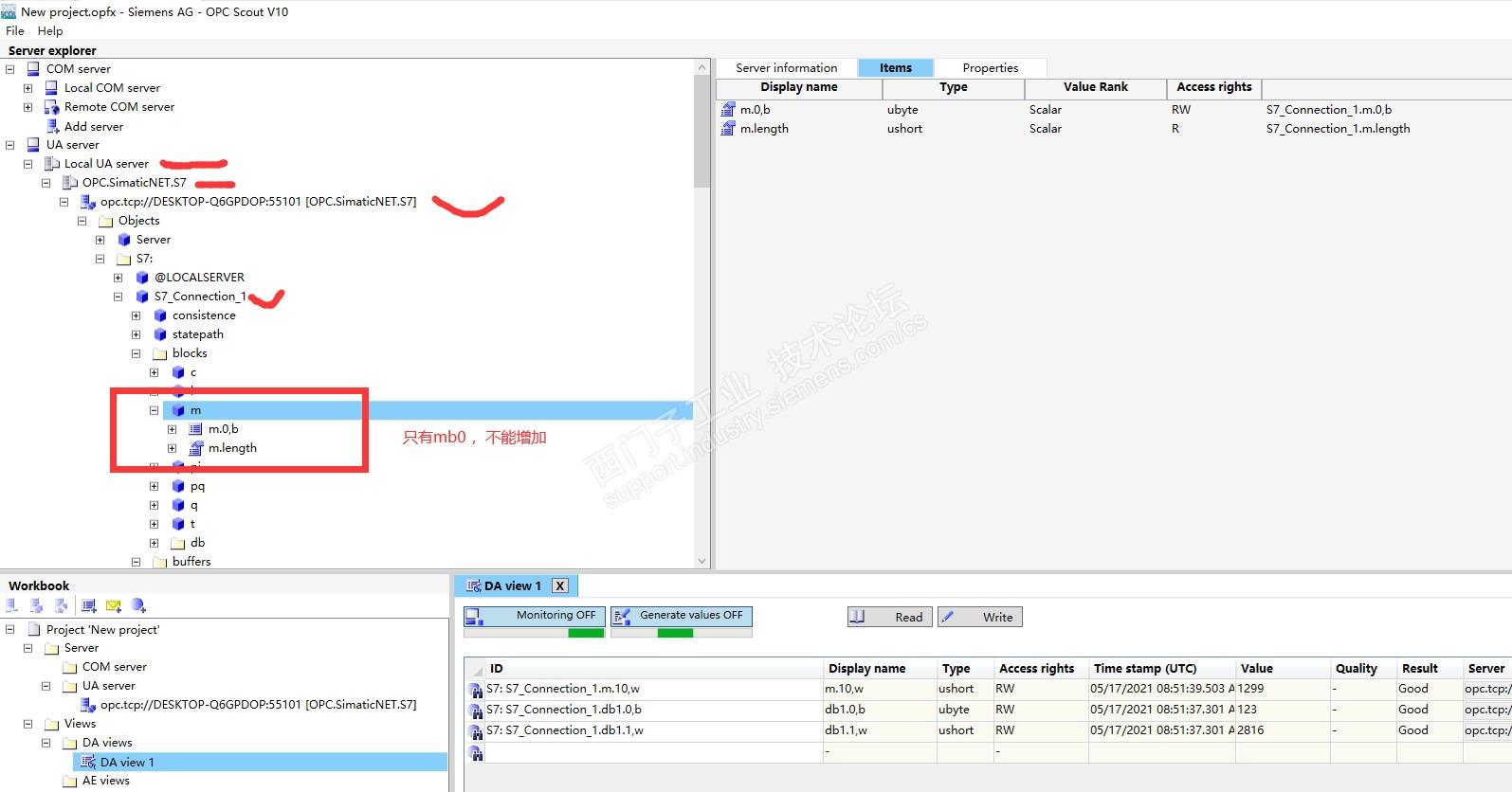Screen dimensions: 1512x792
Task: Collapse the Local UA server node
Action: (27, 164)
